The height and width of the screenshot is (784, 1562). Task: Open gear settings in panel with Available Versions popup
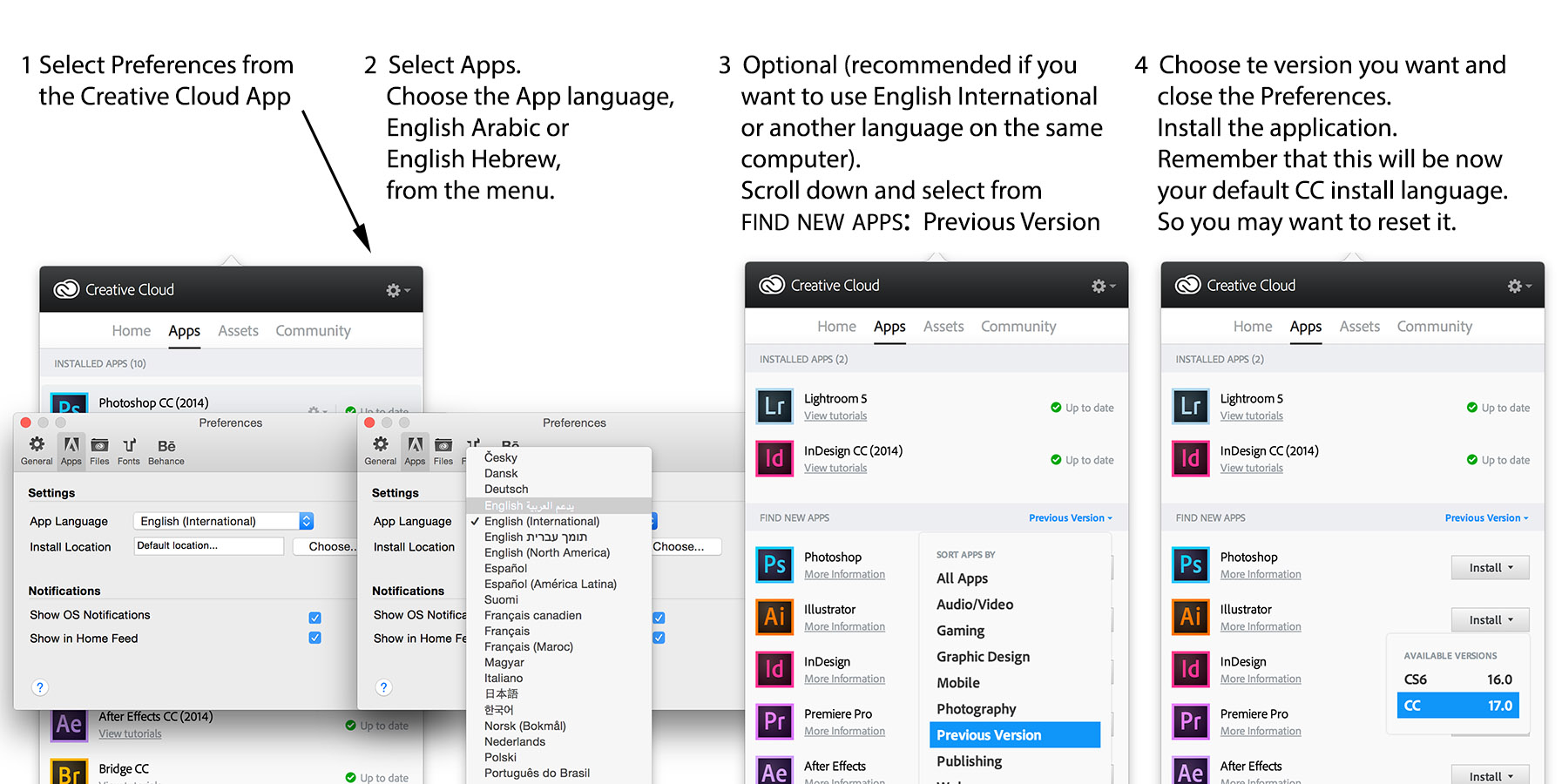(x=1519, y=286)
